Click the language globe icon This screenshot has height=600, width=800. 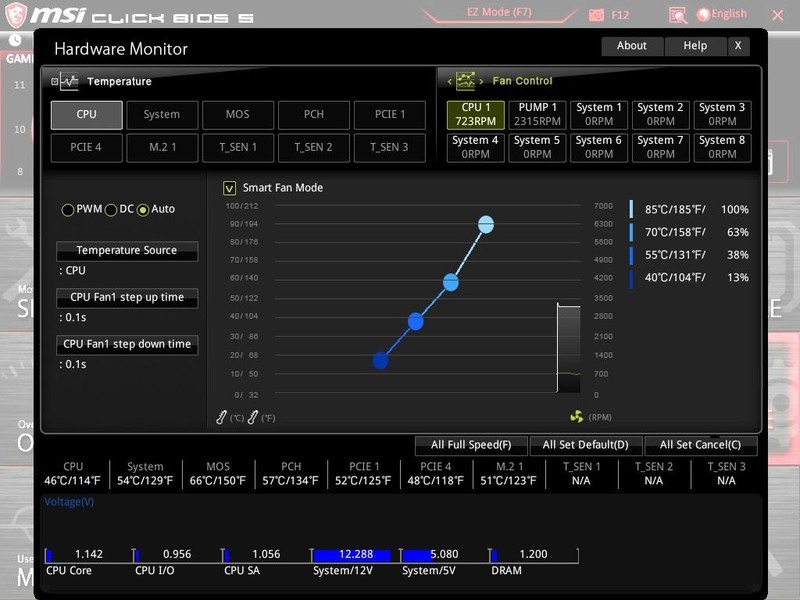pyautogui.click(x=703, y=15)
